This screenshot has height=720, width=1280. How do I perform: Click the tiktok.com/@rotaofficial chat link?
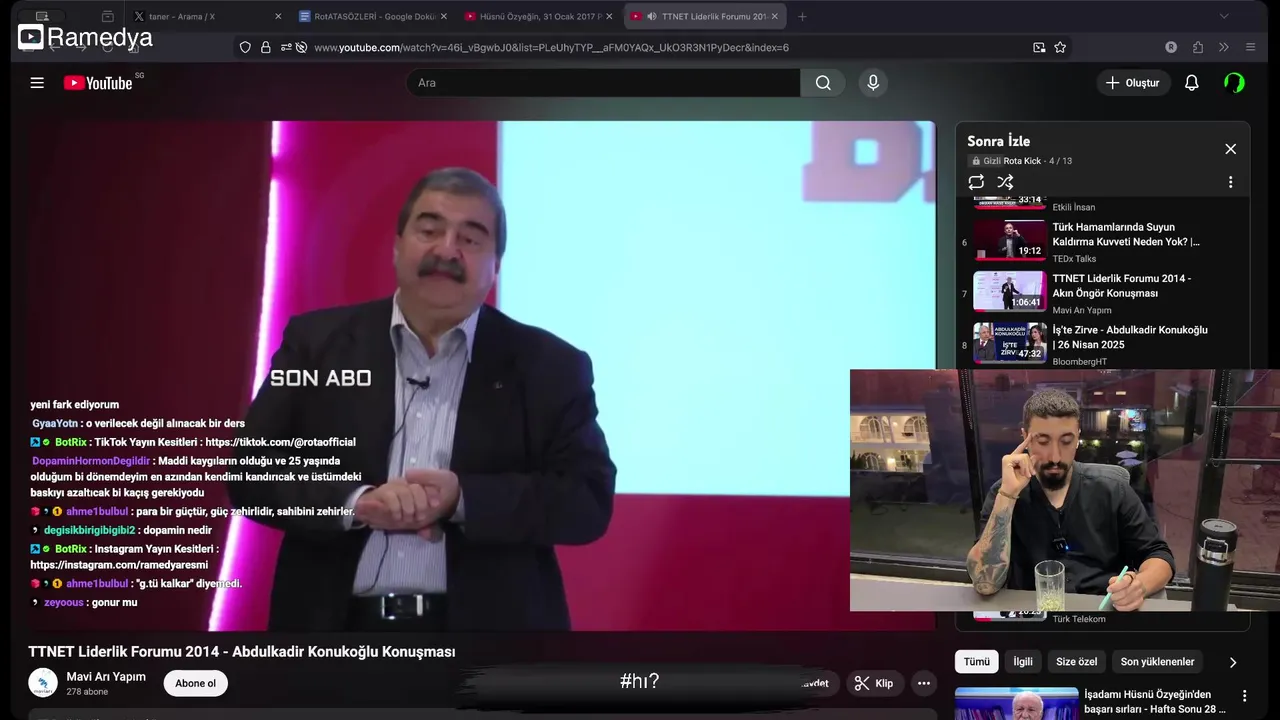click(280, 442)
